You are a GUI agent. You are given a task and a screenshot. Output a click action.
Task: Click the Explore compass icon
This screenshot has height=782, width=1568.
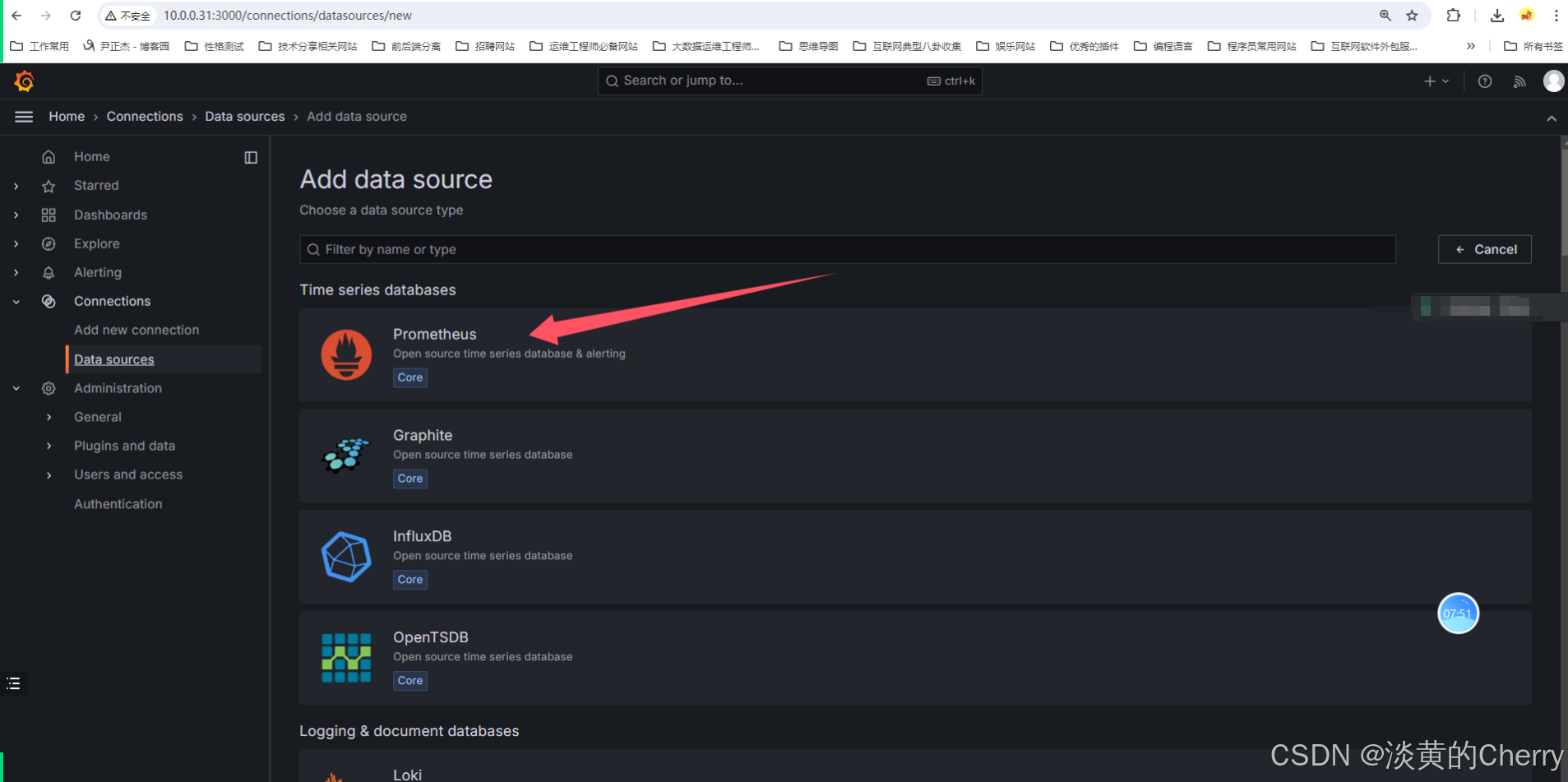pos(49,243)
